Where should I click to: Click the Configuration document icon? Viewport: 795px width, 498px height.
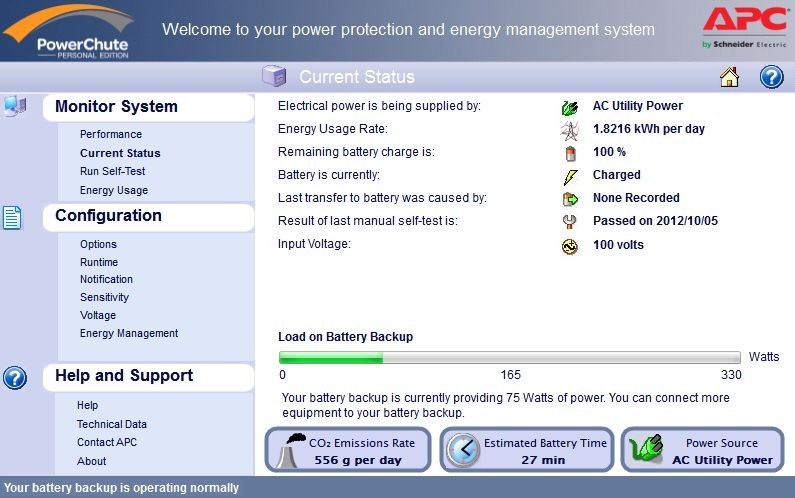12,218
